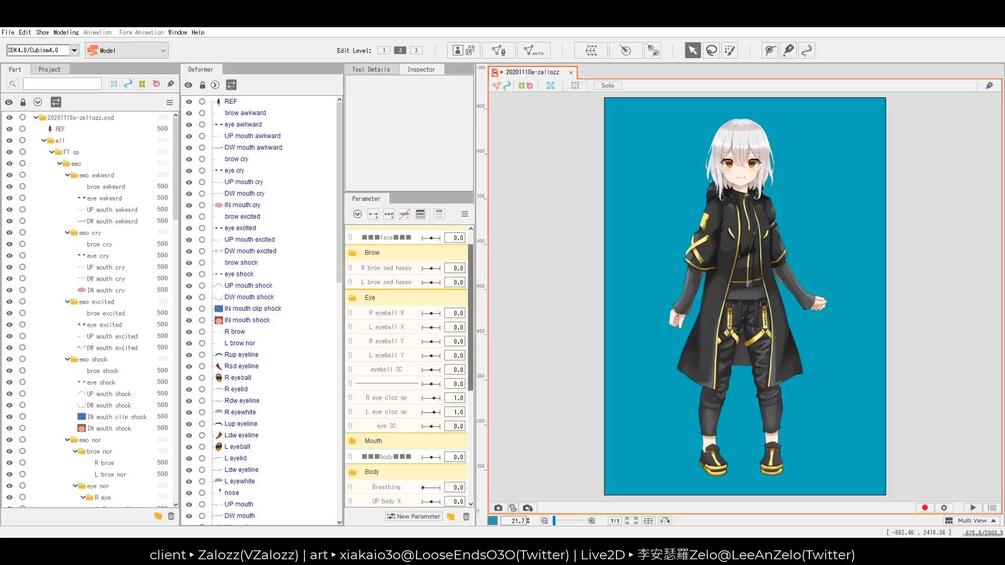Click the trash icon in Parameter panel
This screenshot has height=565, width=1005.
point(466,516)
